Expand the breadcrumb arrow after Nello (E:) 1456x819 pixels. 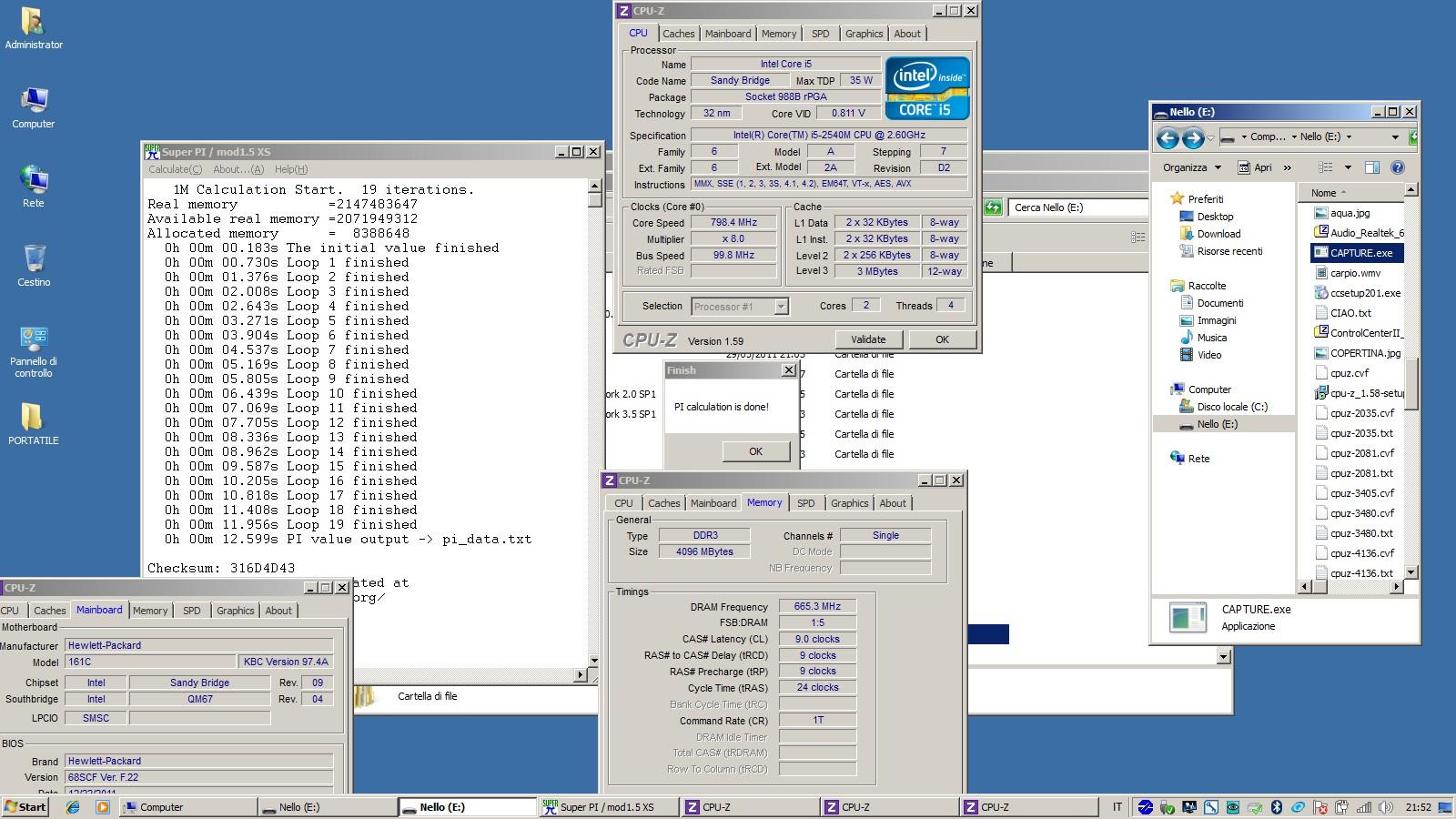[1349, 137]
